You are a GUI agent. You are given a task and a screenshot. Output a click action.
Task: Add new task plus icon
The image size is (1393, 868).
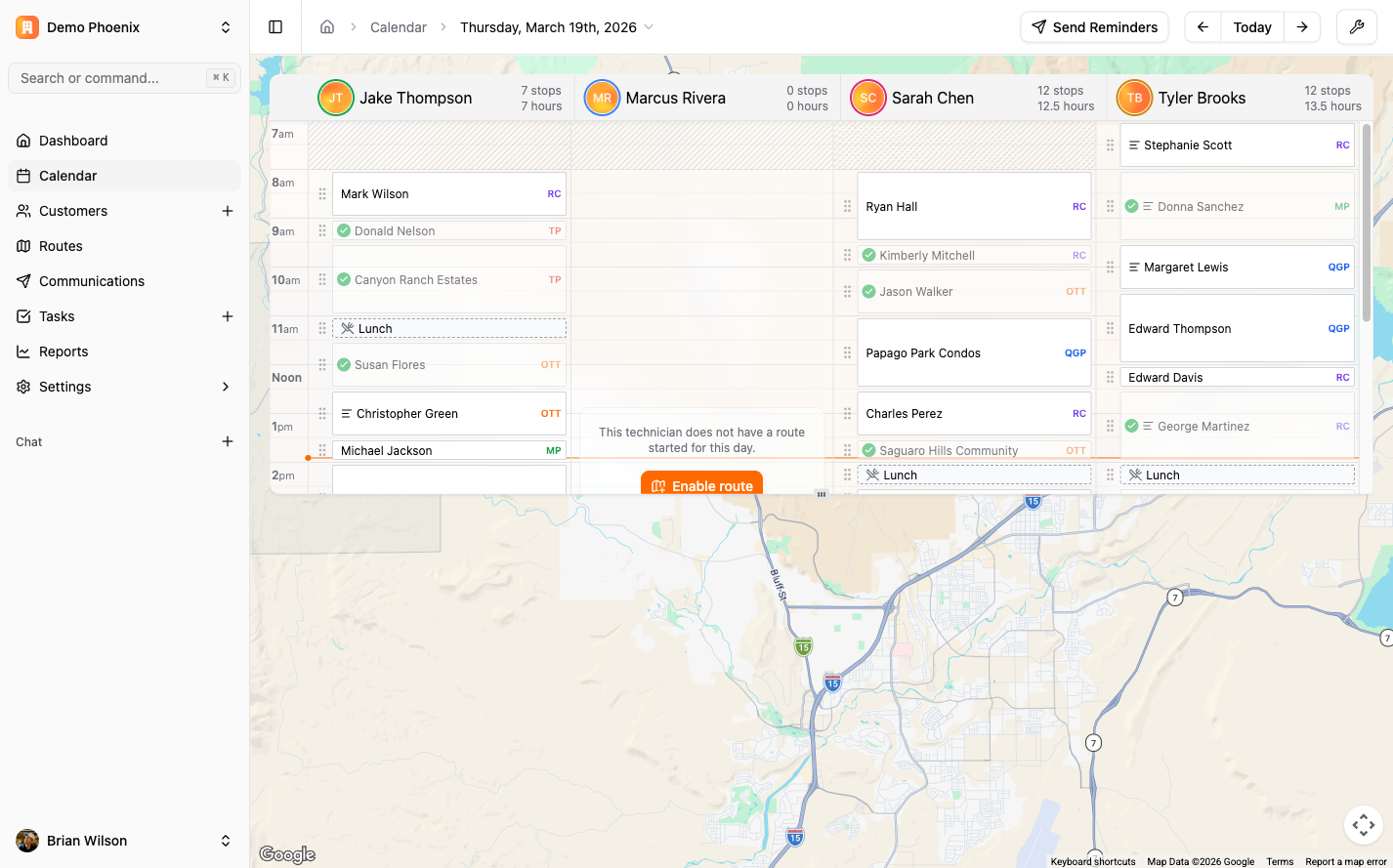coord(228,316)
